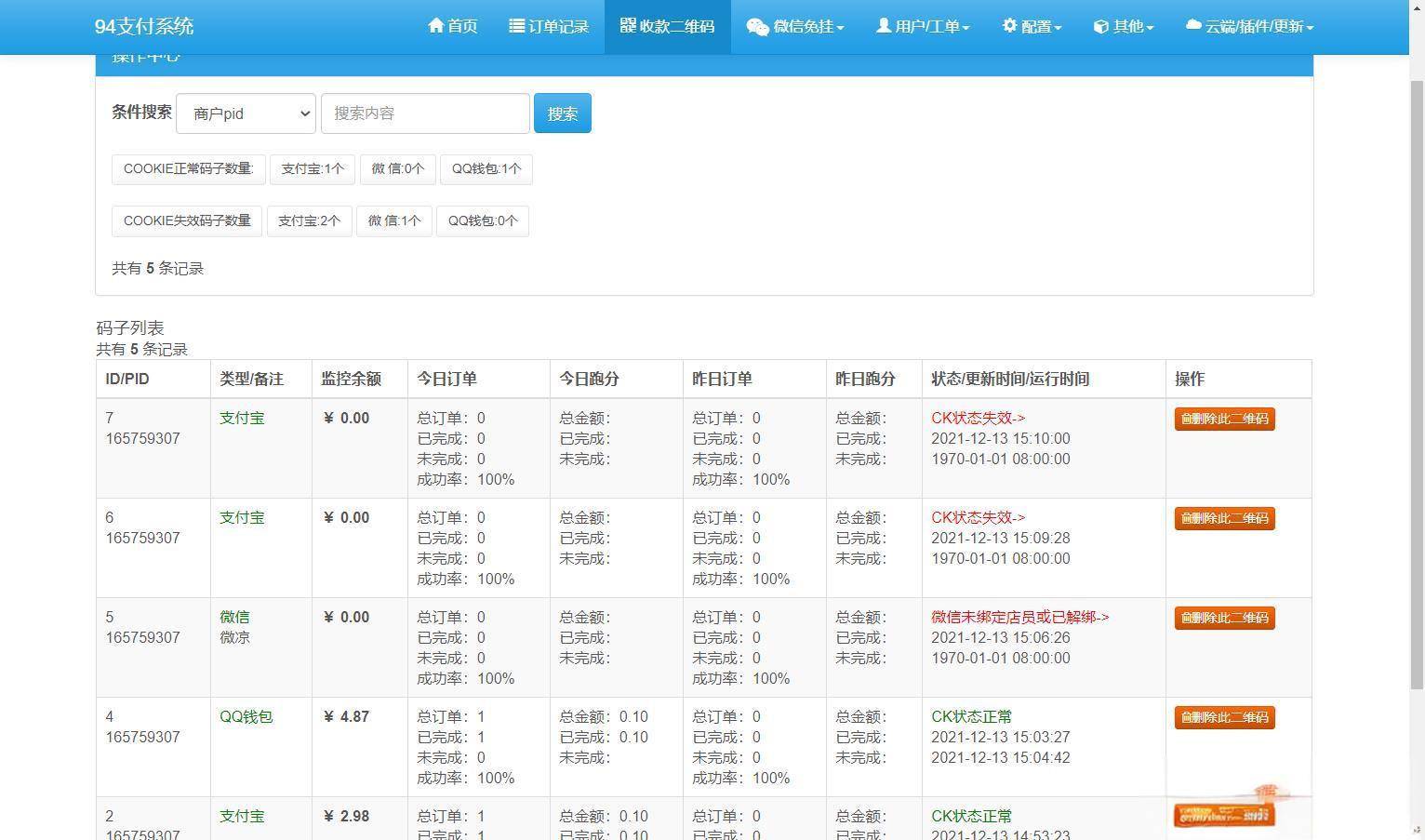Click the 支付宝 type in row 7

tap(242, 419)
